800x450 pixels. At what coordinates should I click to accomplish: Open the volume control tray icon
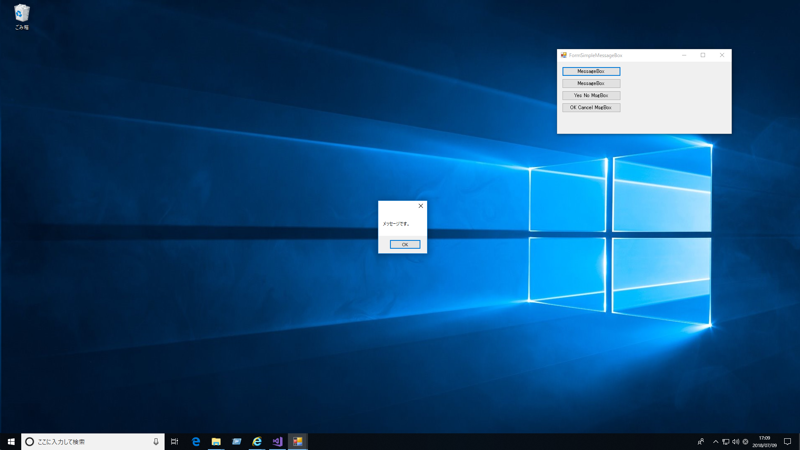pyautogui.click(x=735, y=441)
